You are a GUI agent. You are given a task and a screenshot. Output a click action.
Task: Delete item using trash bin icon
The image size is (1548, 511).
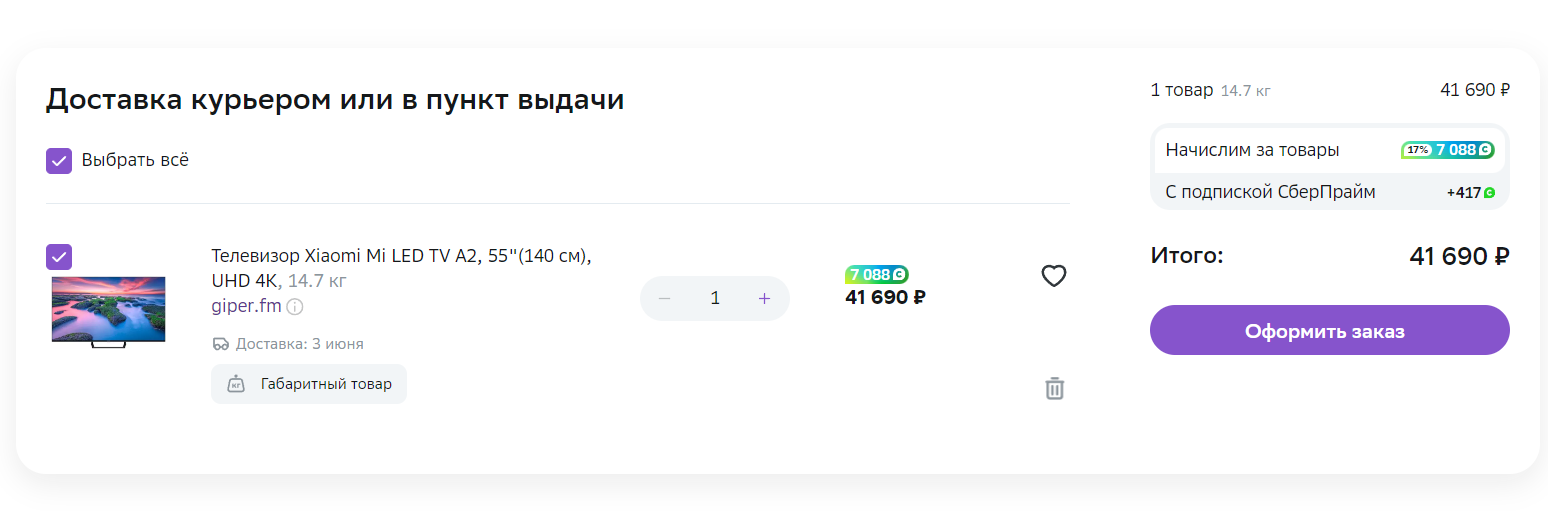(1054, 388)
